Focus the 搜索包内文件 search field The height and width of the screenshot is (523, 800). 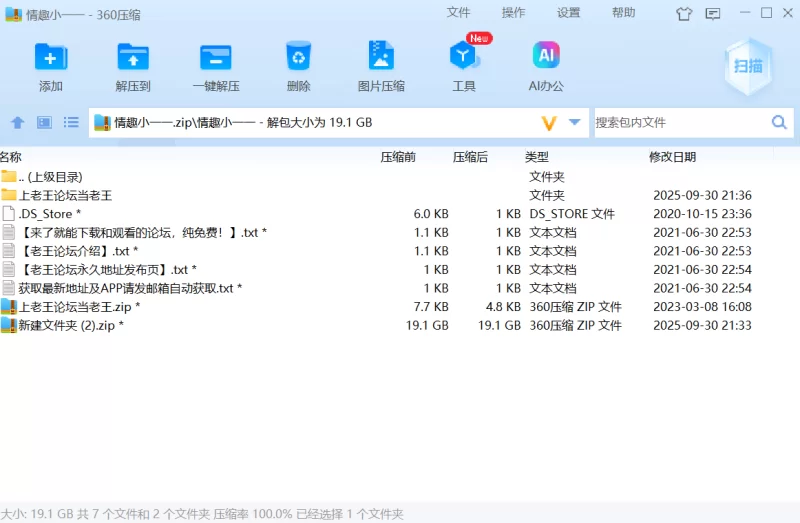tap(680, 123)
